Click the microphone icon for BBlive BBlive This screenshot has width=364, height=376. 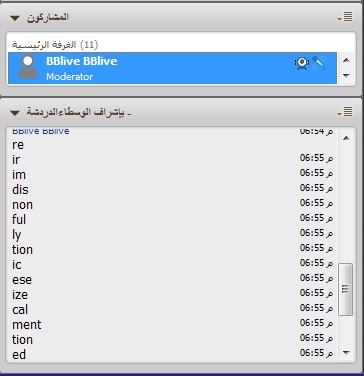click(x=319, y=63)
